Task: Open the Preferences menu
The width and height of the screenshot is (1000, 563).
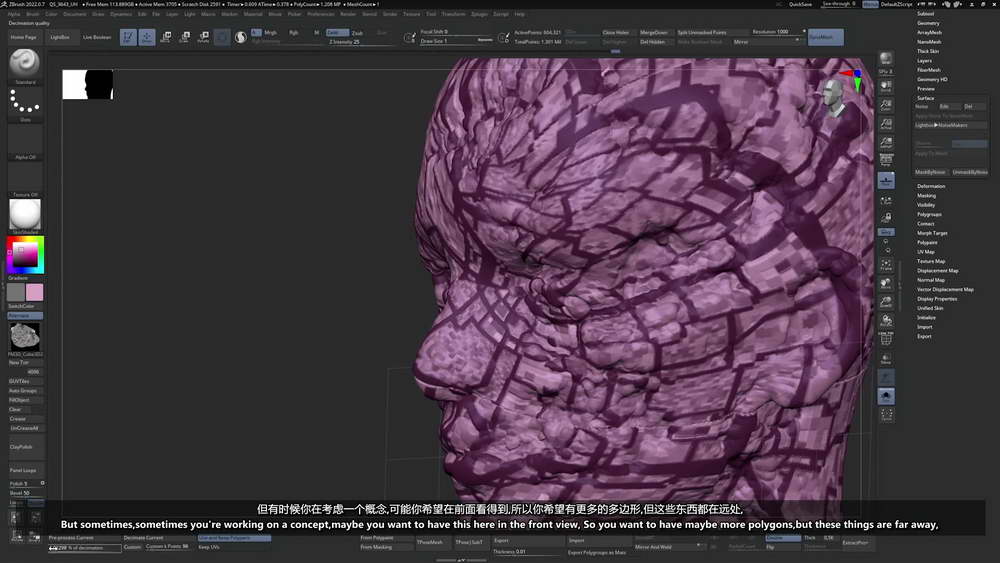Action: 321,14
